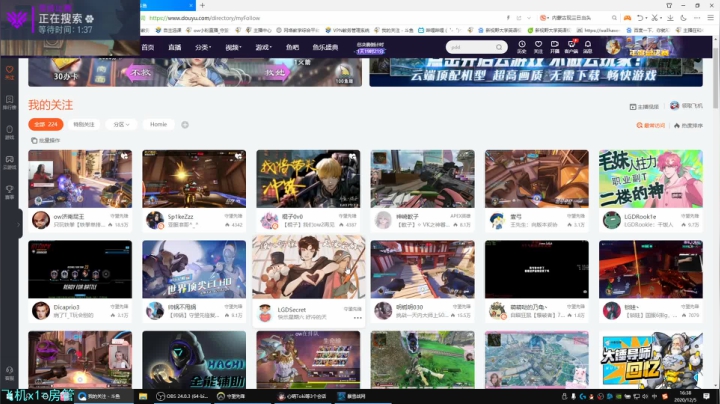Click the LGDSecret streamer name
720x404 pixels.
pos(292,309)
